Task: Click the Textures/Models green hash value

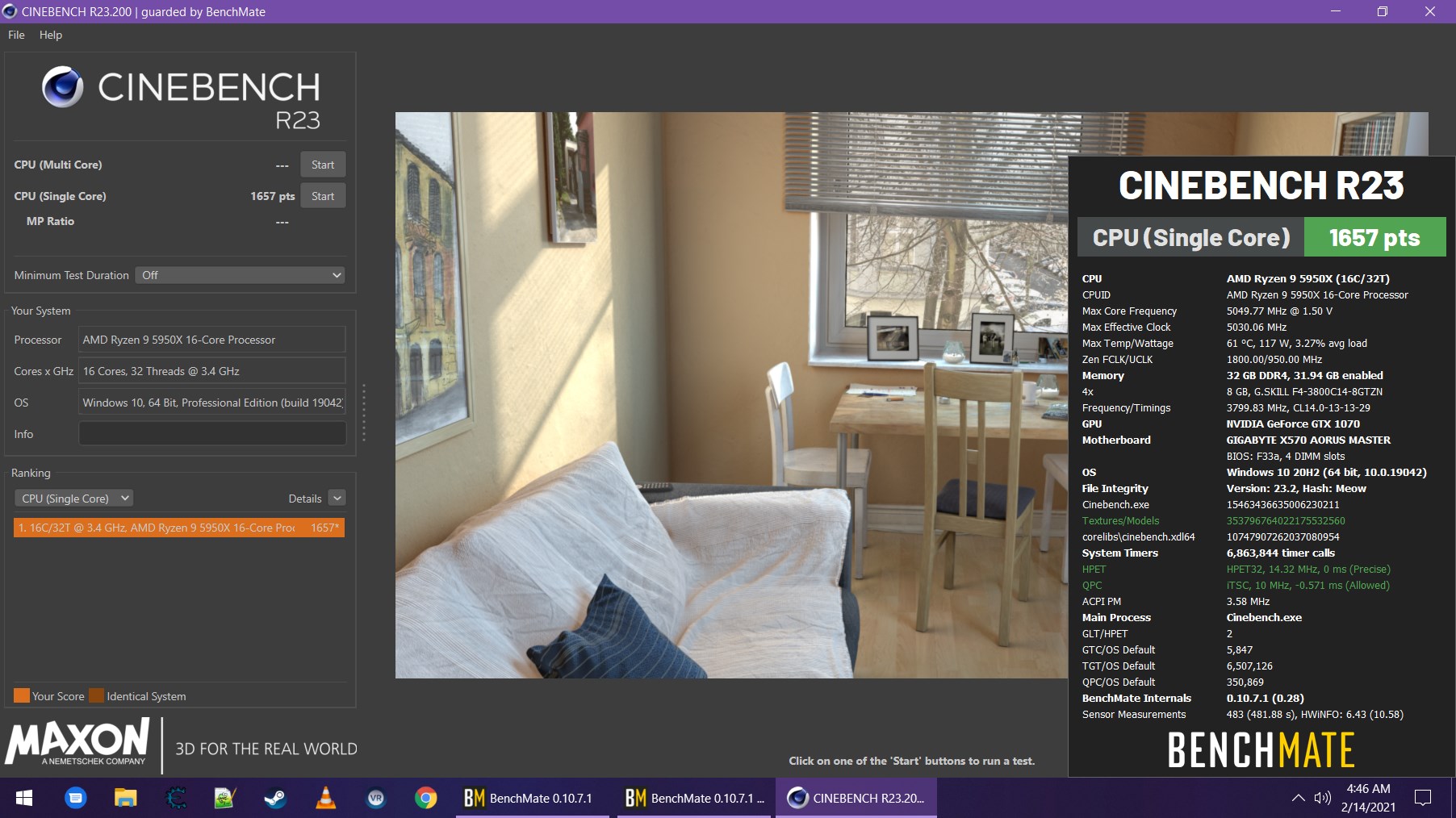Action: [1286, 521]
